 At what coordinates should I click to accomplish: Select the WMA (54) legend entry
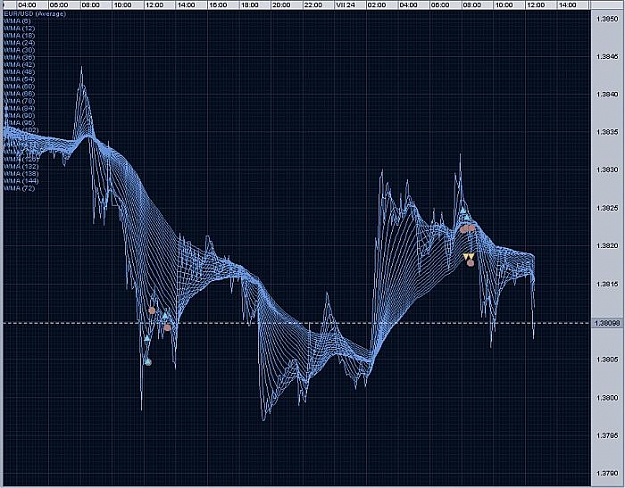click(x=19, y=79)
